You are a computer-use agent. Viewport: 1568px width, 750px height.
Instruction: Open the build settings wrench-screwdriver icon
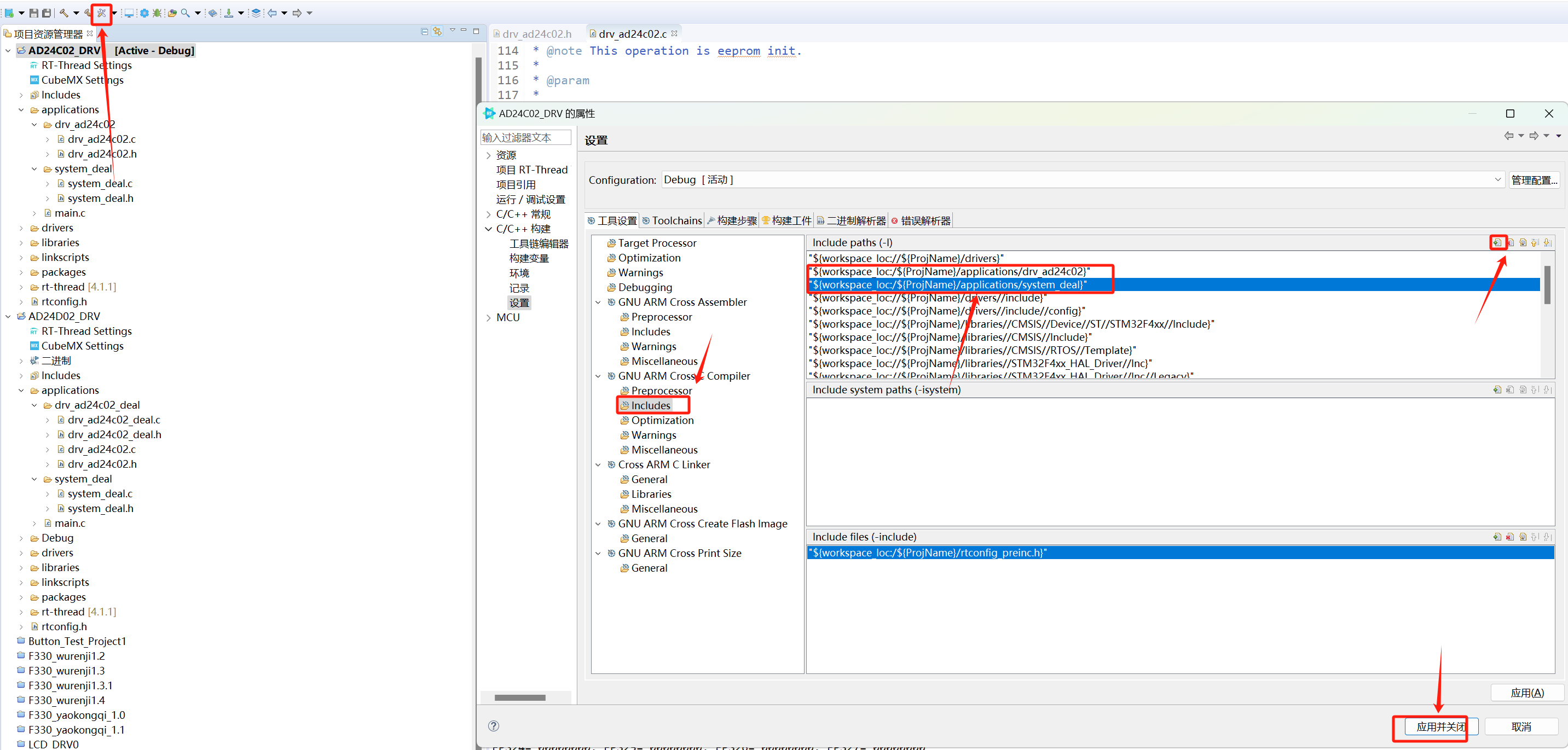click(102, 13)
